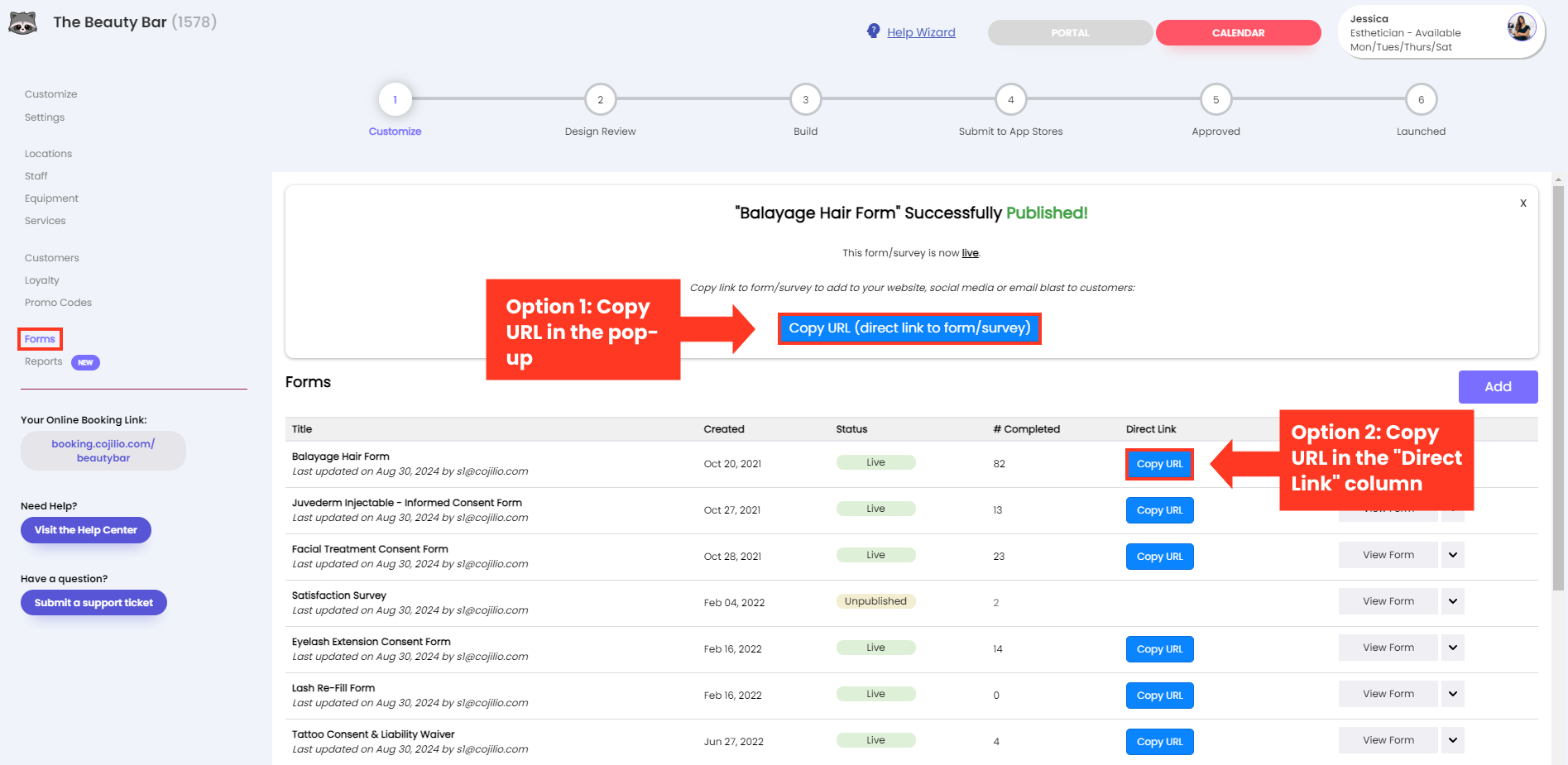This screenshot has height=765, width=1568.
Task: Copy URL for Juvederm Injectable Consent Form
Action: pos(1159,510)
